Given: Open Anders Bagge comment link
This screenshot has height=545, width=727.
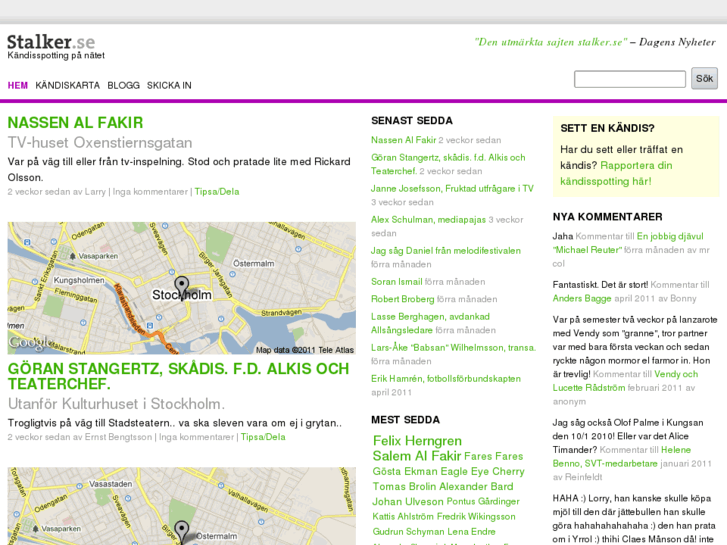Looking at the screenshot, I should point(582,299).
